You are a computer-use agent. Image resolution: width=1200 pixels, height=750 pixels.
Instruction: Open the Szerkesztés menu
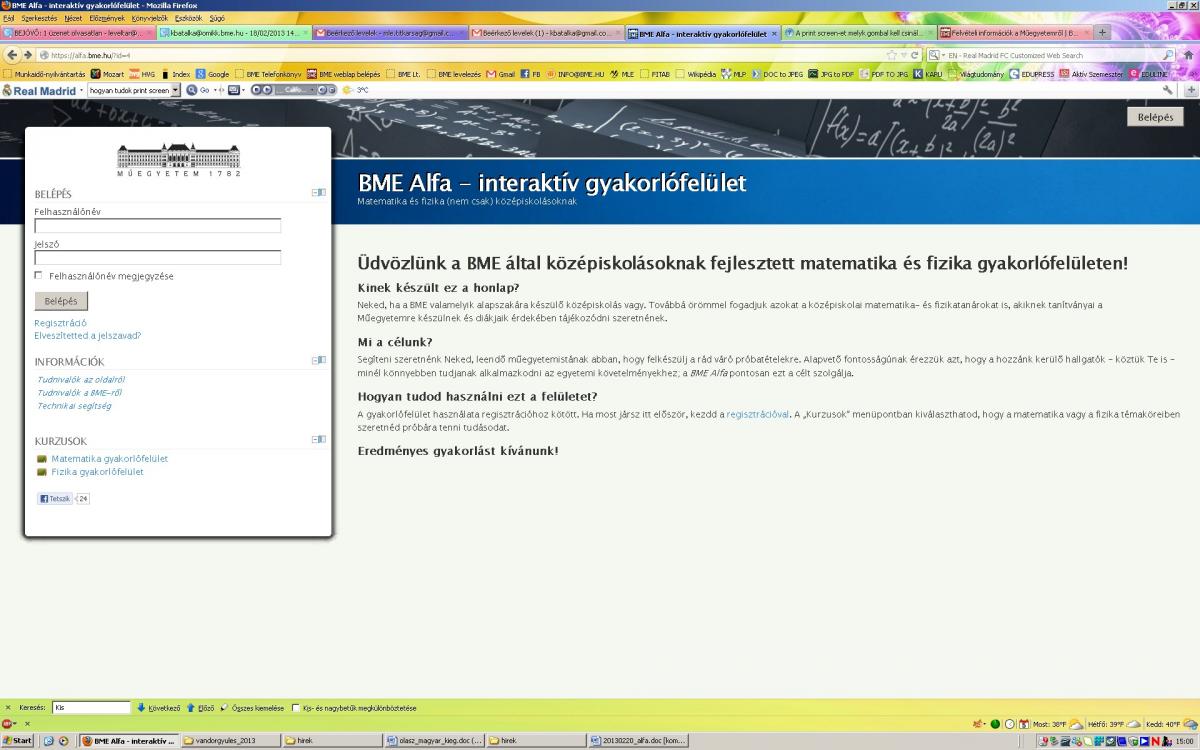tap(39, 18)
